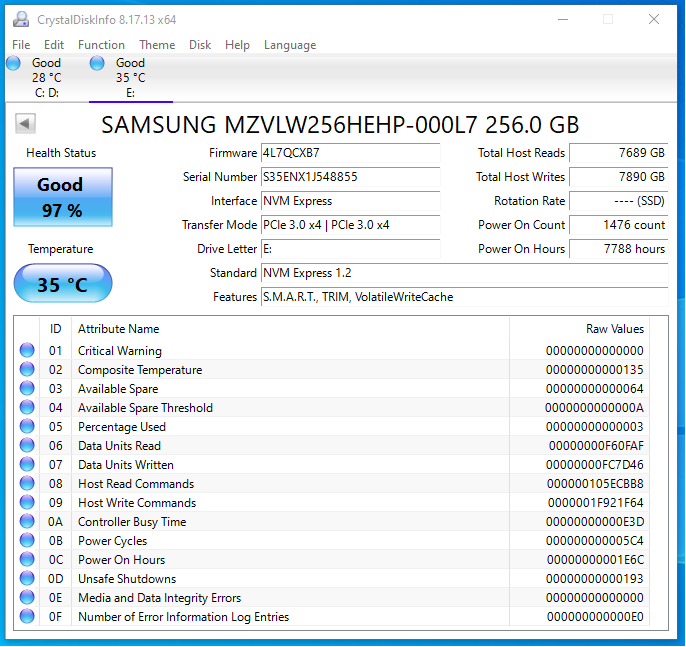
Task: Click the Raw Values column header
Action: pyautogui.click(x=614, y=329)
